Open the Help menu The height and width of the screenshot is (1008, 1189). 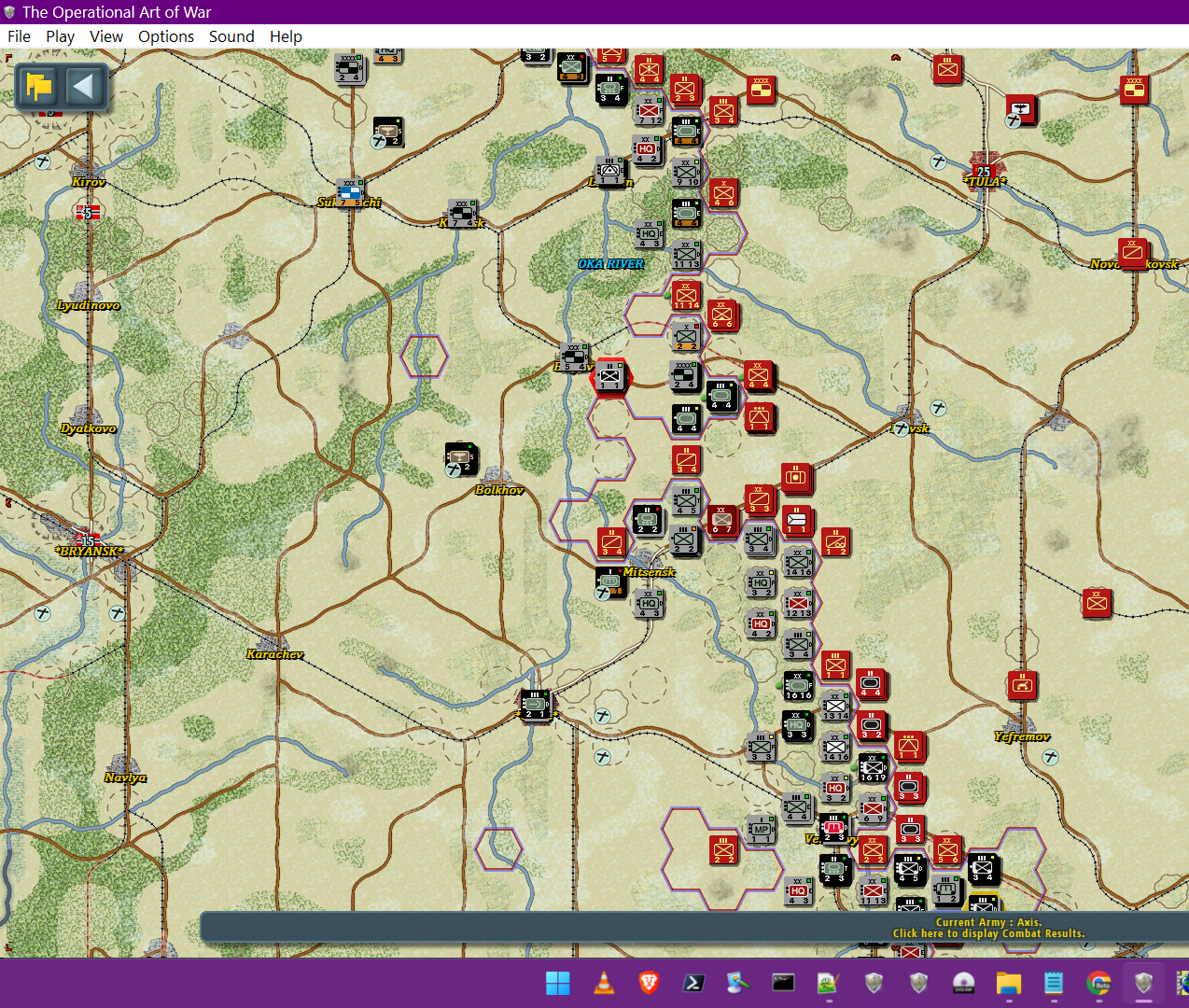pos(286,36)
